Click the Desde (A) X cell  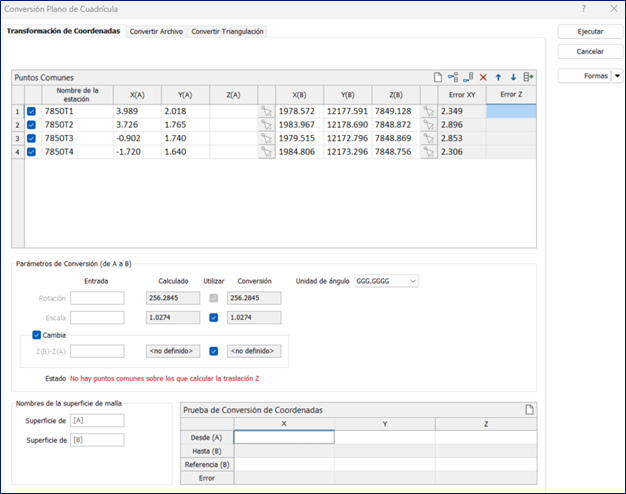tap(284, 437)
